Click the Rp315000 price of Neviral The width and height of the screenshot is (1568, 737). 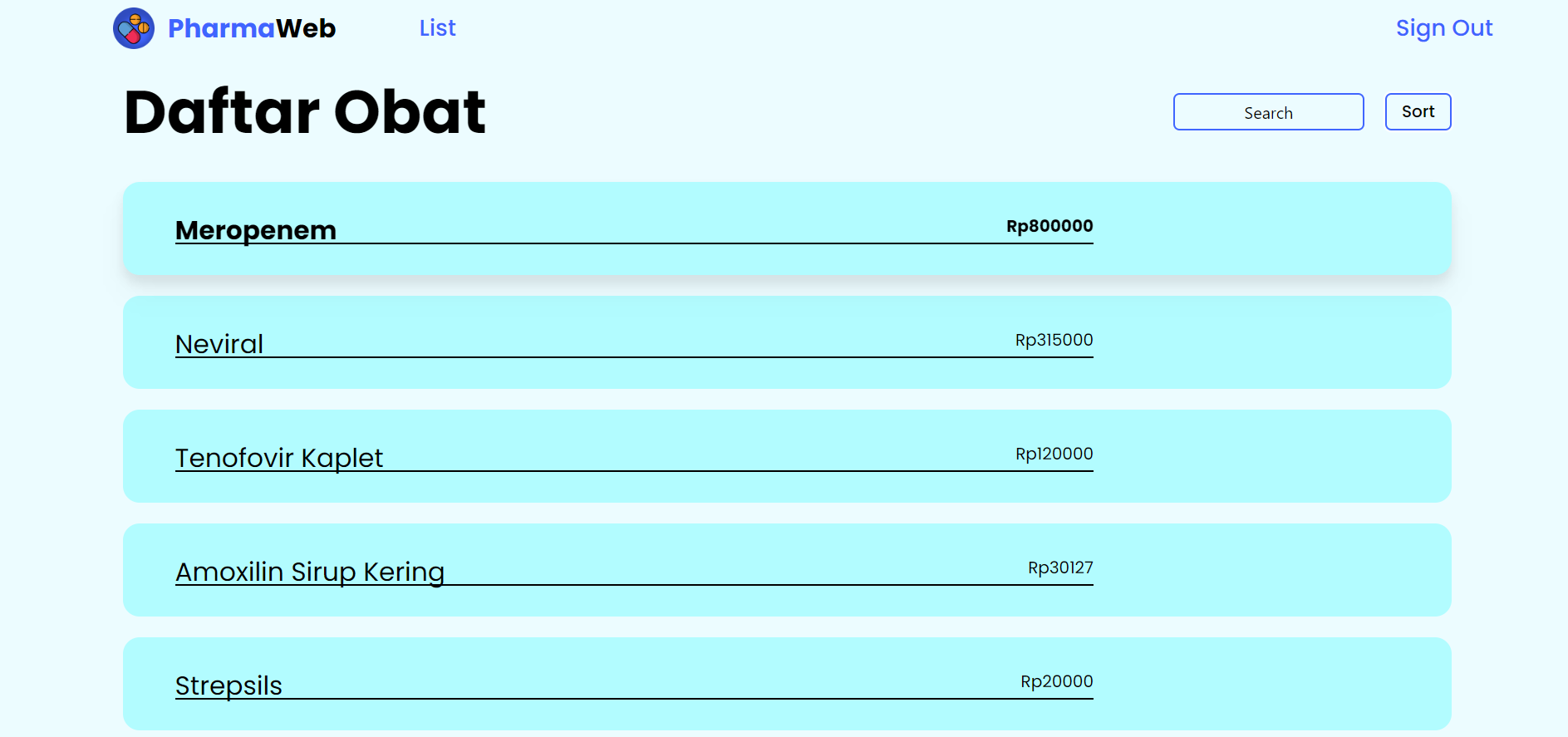1054,340
